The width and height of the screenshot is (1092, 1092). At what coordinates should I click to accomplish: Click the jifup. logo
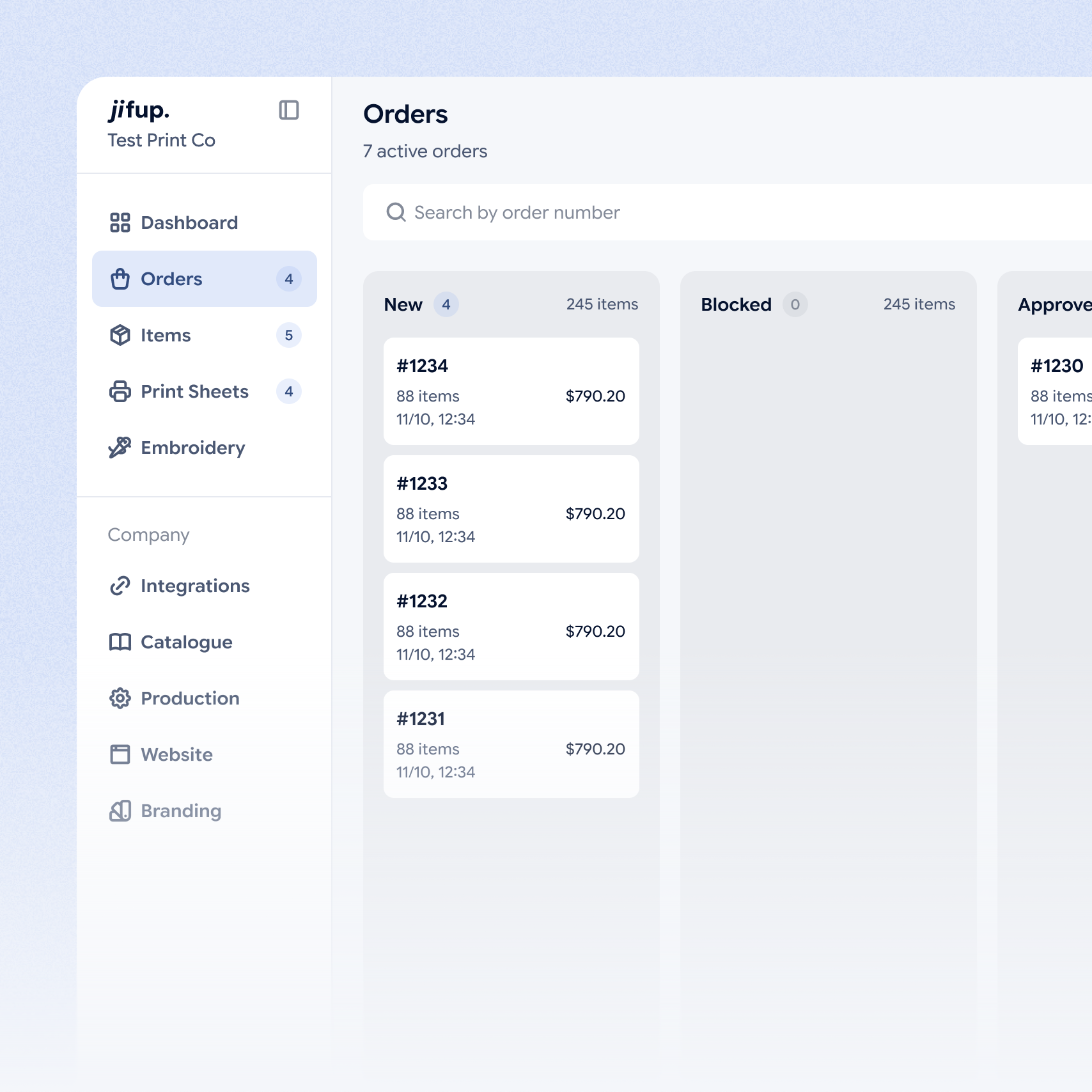pyautogui.click(x=139, y=110)
